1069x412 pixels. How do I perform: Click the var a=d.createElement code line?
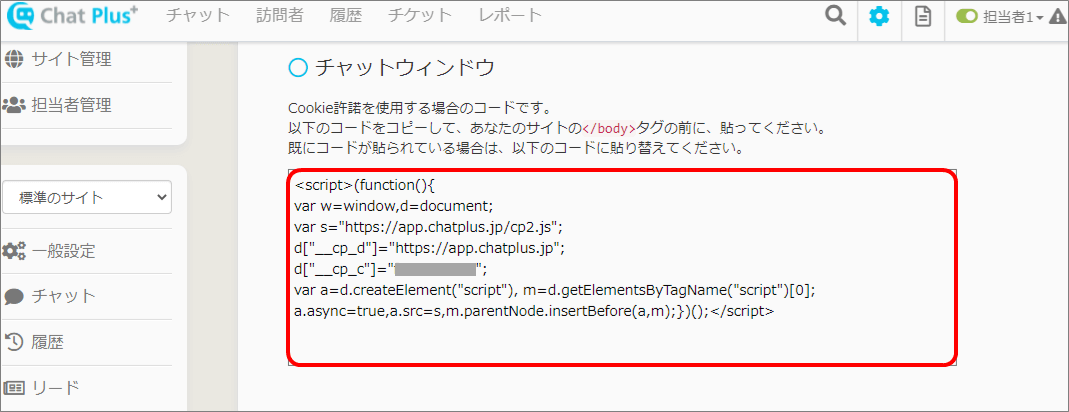[x=554, y=290]
